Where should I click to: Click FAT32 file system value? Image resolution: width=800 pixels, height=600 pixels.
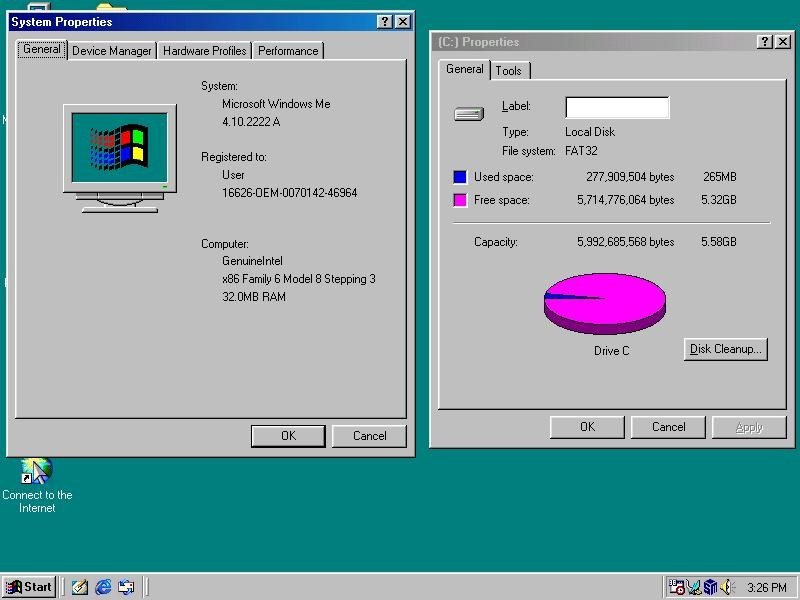click(581, 151)
